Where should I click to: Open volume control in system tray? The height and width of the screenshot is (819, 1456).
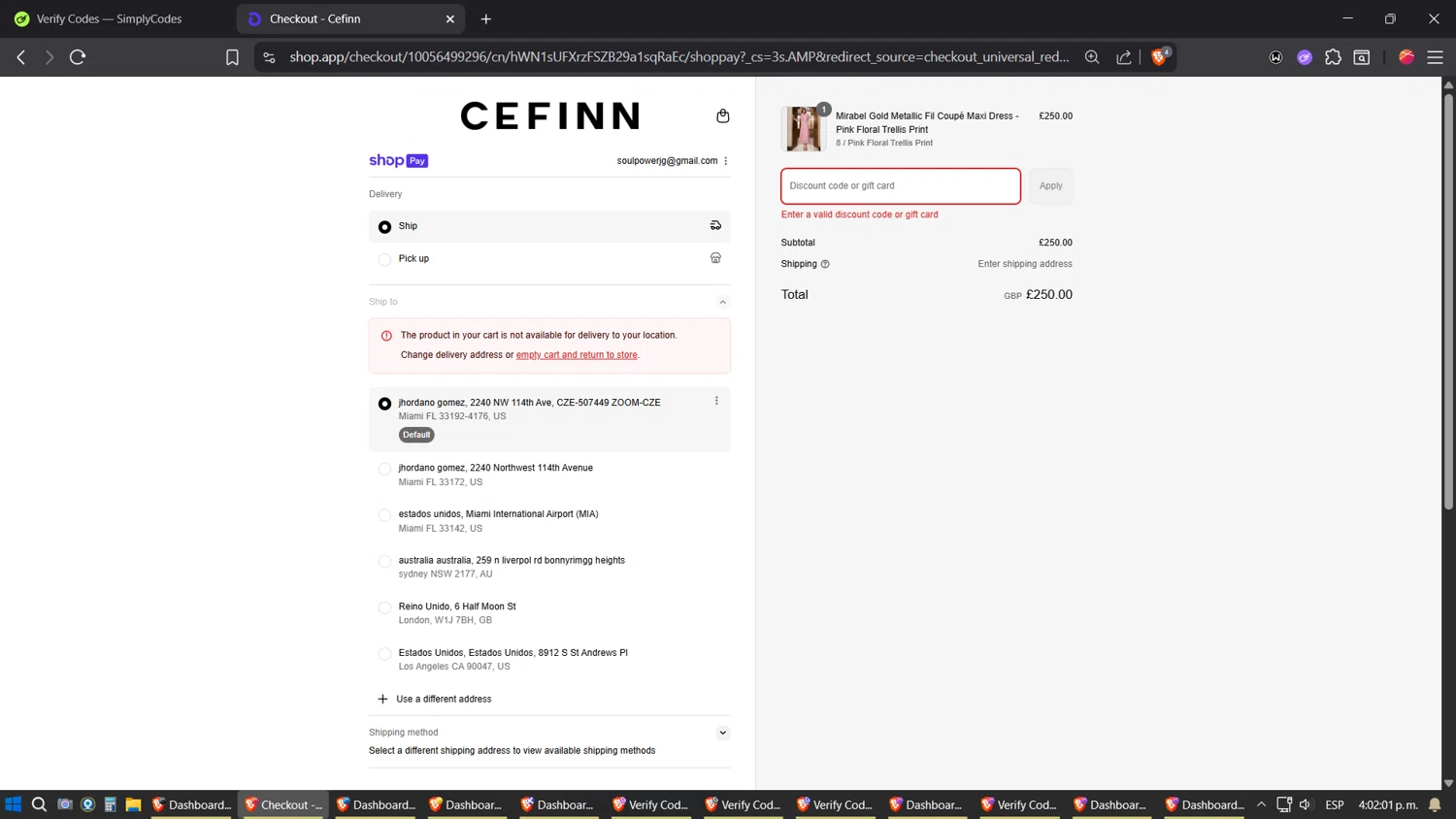pyautogui.click(x=1306, y=804)
